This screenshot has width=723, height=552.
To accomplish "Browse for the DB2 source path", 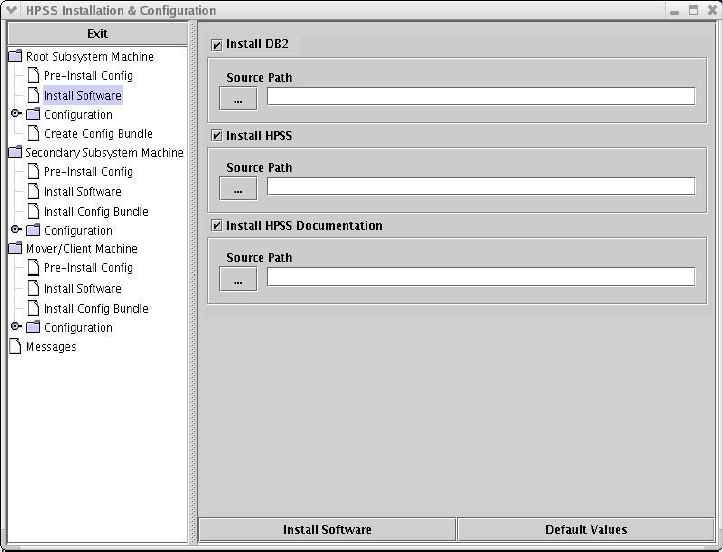I will [238, 99].
